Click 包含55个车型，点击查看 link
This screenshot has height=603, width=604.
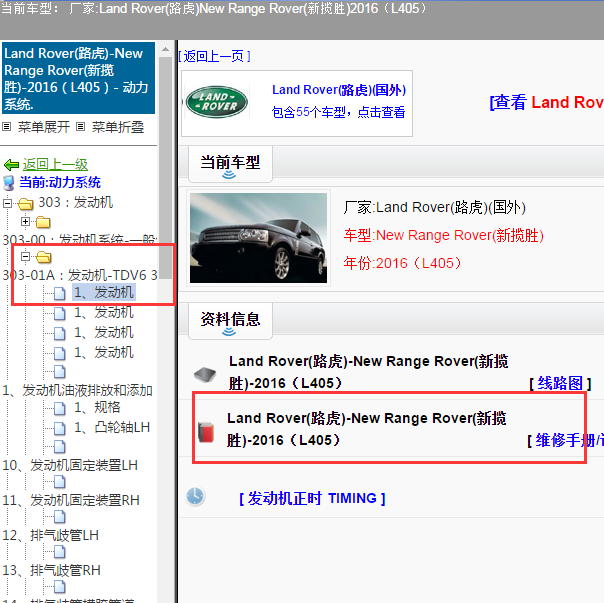[x=338, y=112]
